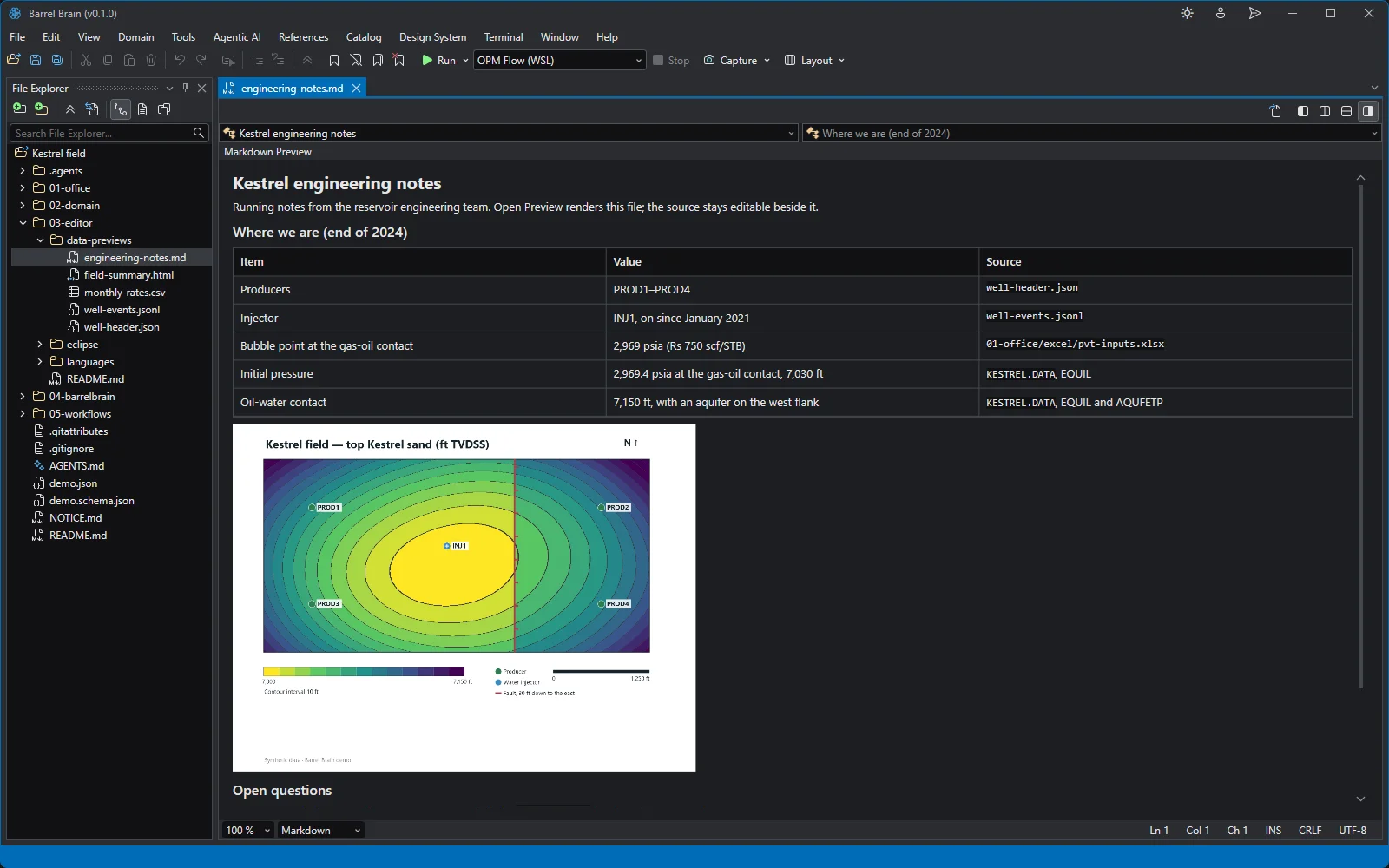Save the file with the Save icon
The image size is (1389, 868).
[36, 60]
